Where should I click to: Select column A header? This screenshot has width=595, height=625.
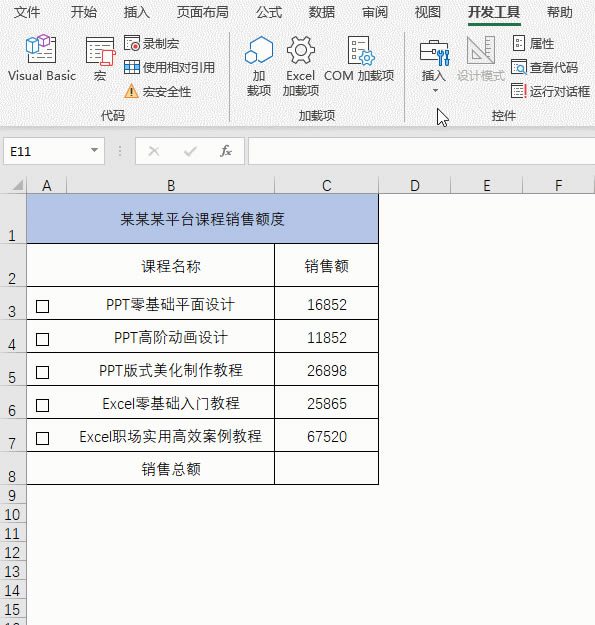coord(47,185)
